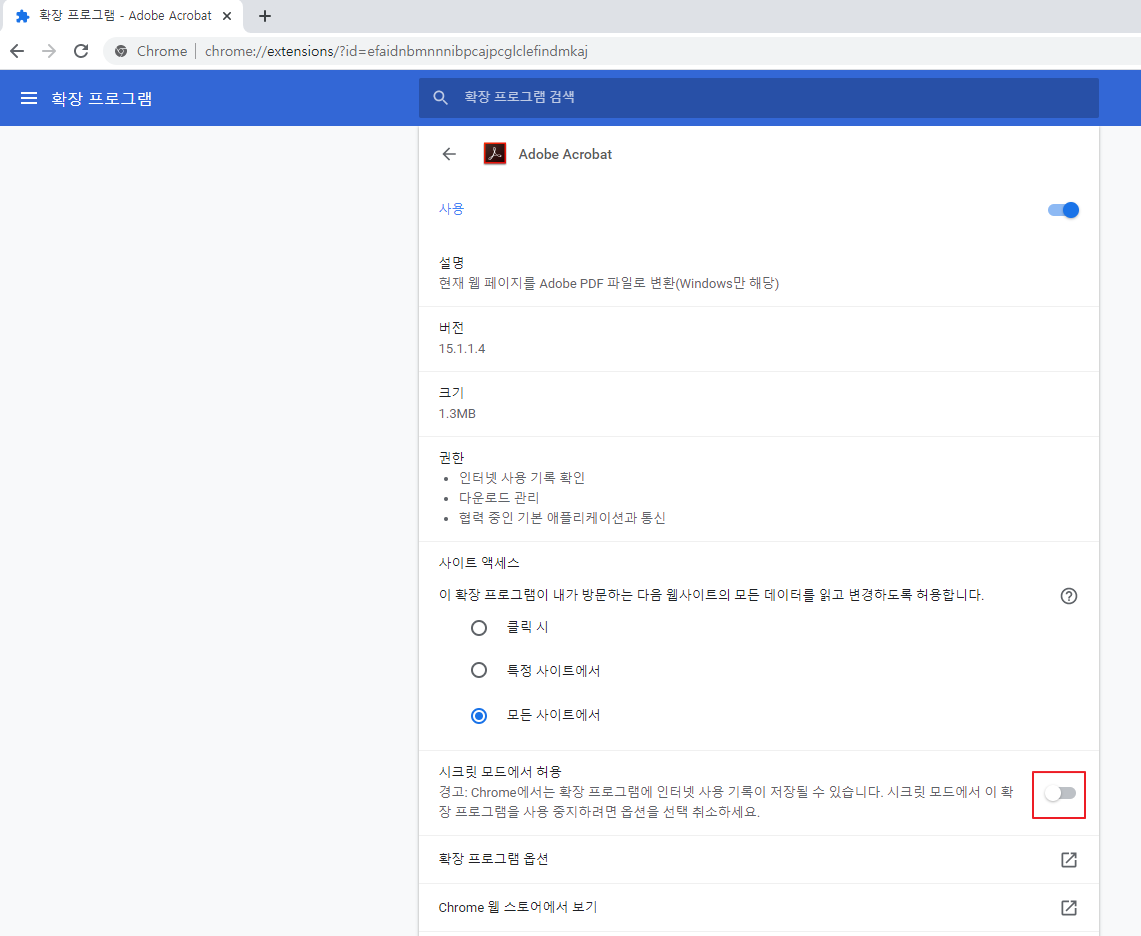This screenshot has width=1141, height=936.
Task: Close the Adobe Acrobat extensions tab
Action: [x=227, y=16]
